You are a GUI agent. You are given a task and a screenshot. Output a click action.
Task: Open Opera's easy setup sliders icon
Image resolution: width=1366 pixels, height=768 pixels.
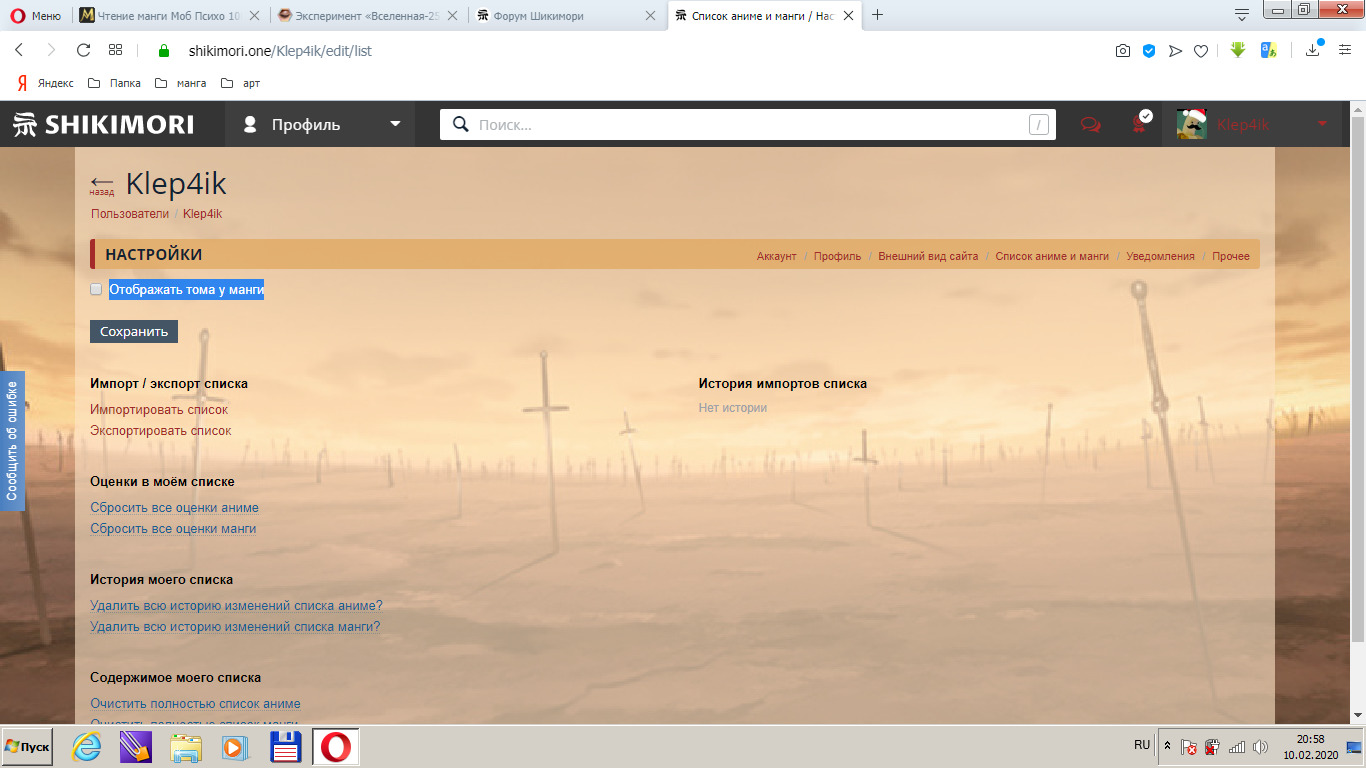click(1344, 50)
